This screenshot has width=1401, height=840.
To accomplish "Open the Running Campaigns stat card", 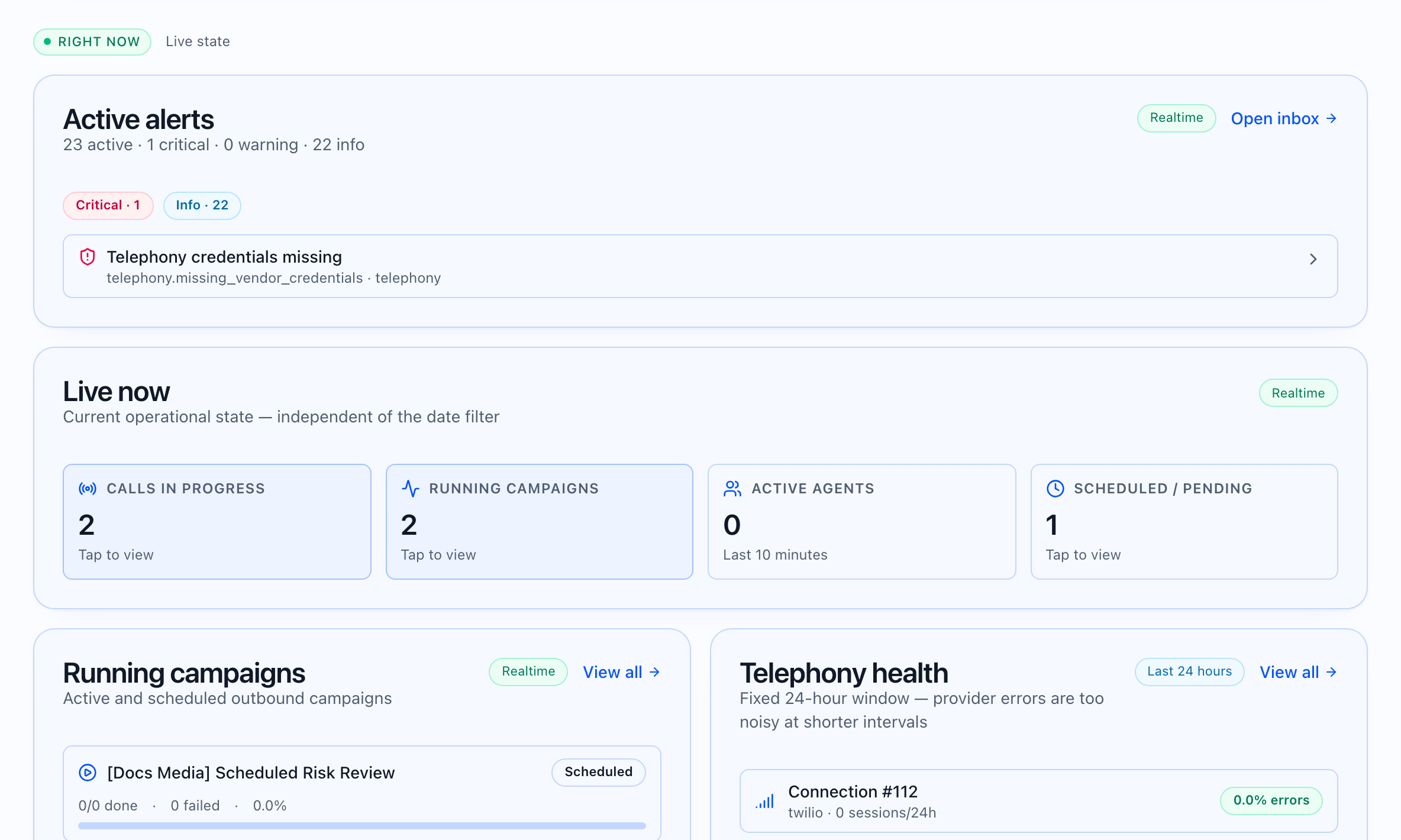I will point(540,522).
